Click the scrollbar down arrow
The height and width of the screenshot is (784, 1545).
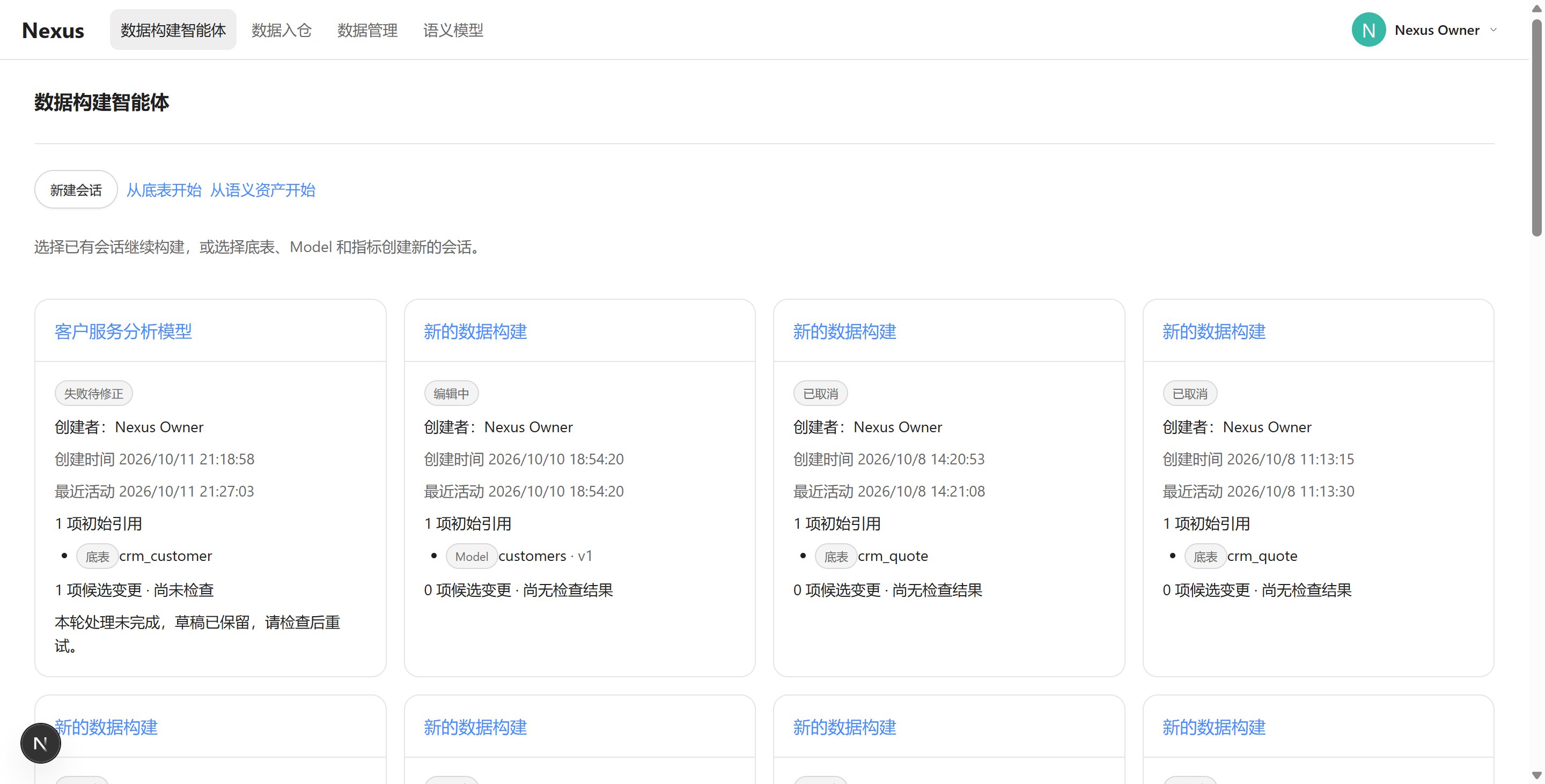pyautogui.click(x=1536, y=775)
